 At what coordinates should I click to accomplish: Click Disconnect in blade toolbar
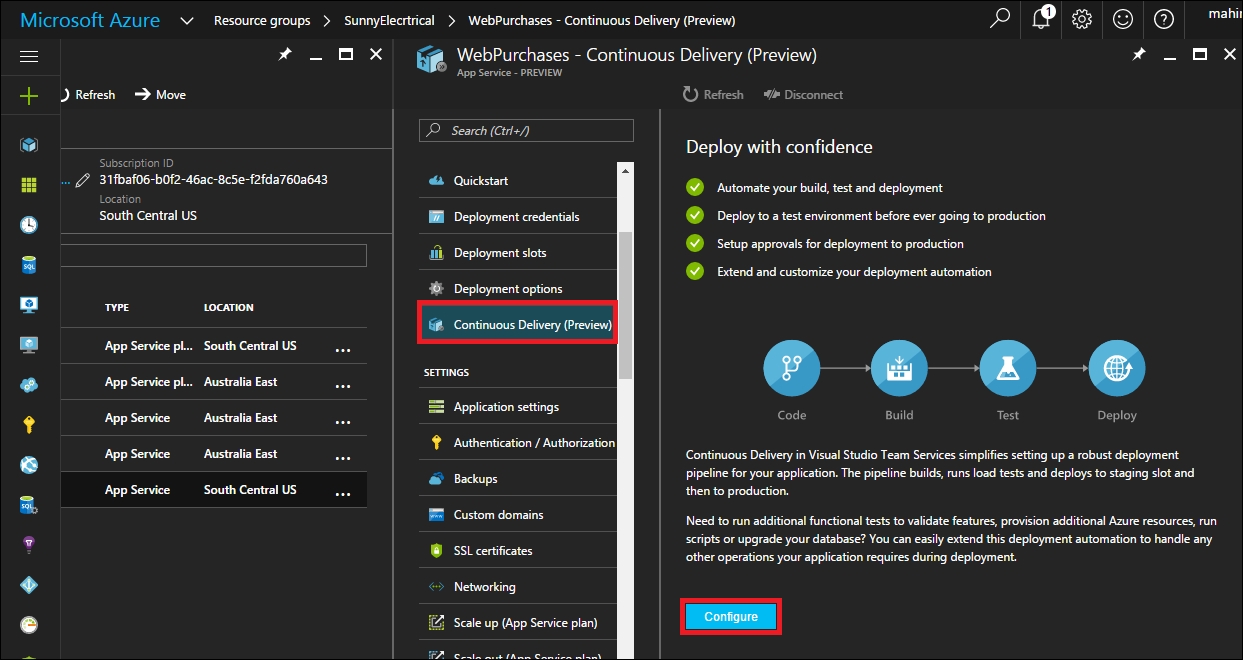803,95
